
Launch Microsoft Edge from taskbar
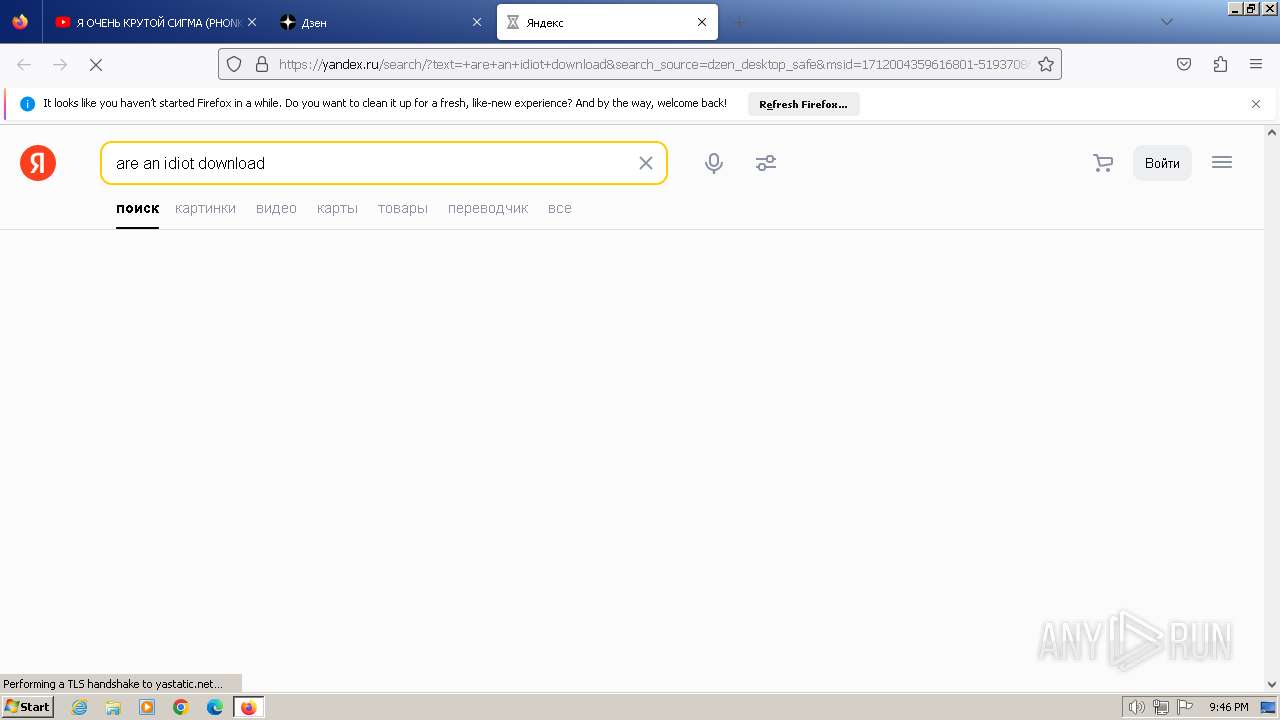pos(215,707)
